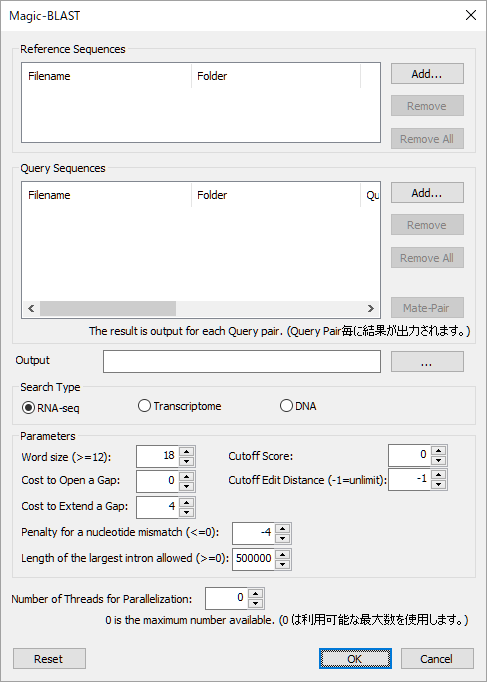Increase Cutoff Edit Distance value
This screenshot has width=487, height=682.
coord(438,475)
